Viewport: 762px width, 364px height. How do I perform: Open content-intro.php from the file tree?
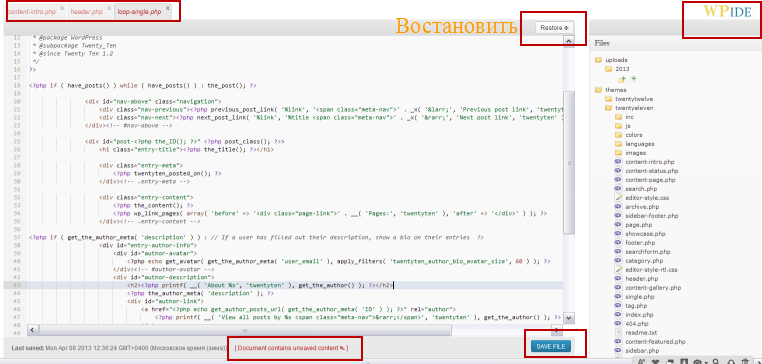point(650,162)
